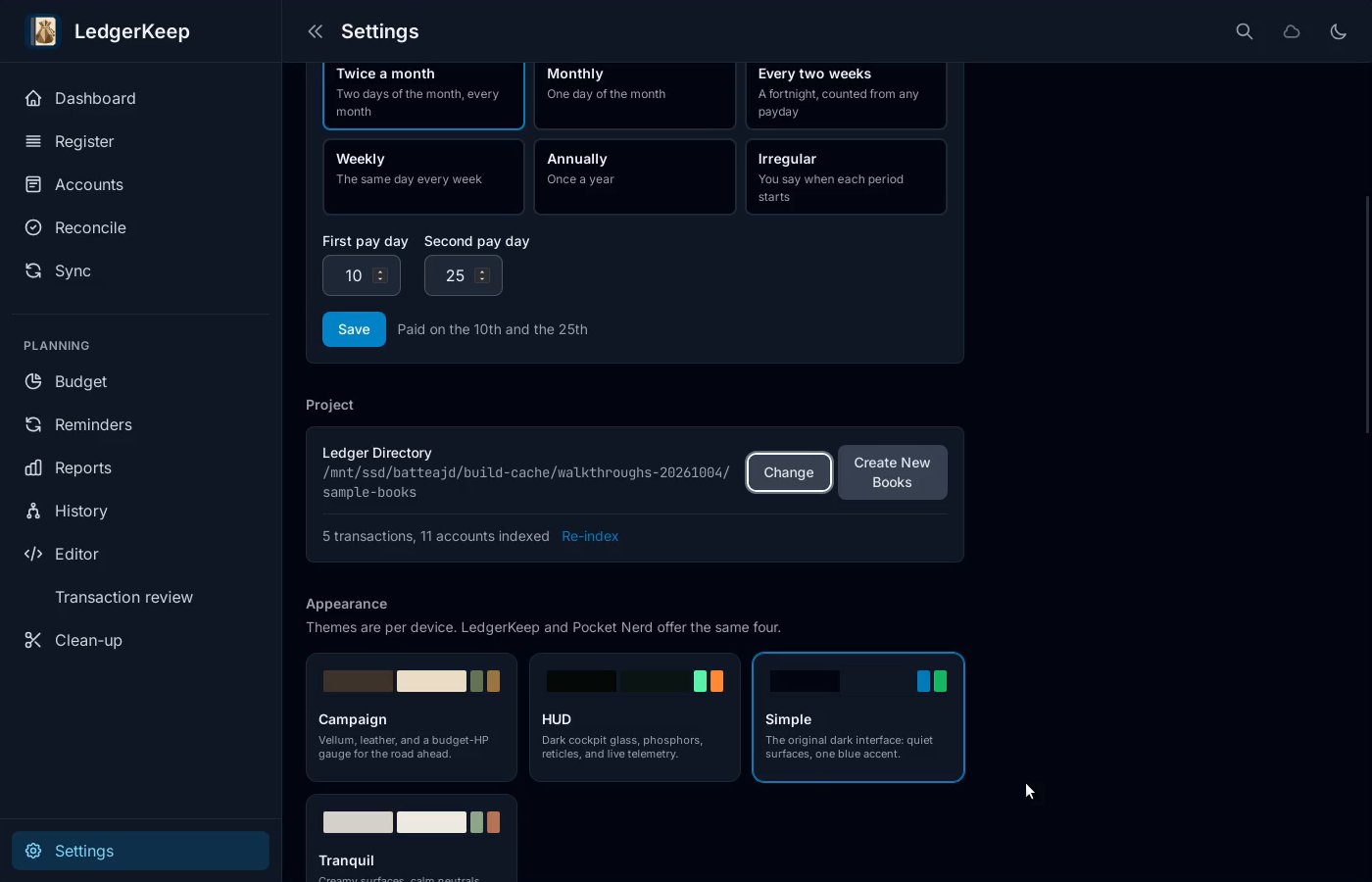1372x882 pixels.
Task: Pick the Annually pay schedule
Action: coord(635,176)
